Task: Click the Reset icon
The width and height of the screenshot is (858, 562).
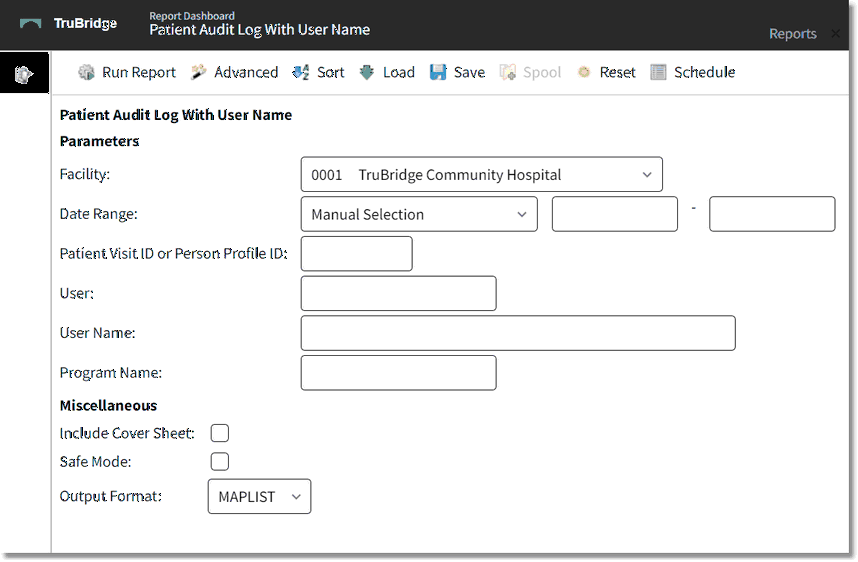Action: [x=584, y=72]
